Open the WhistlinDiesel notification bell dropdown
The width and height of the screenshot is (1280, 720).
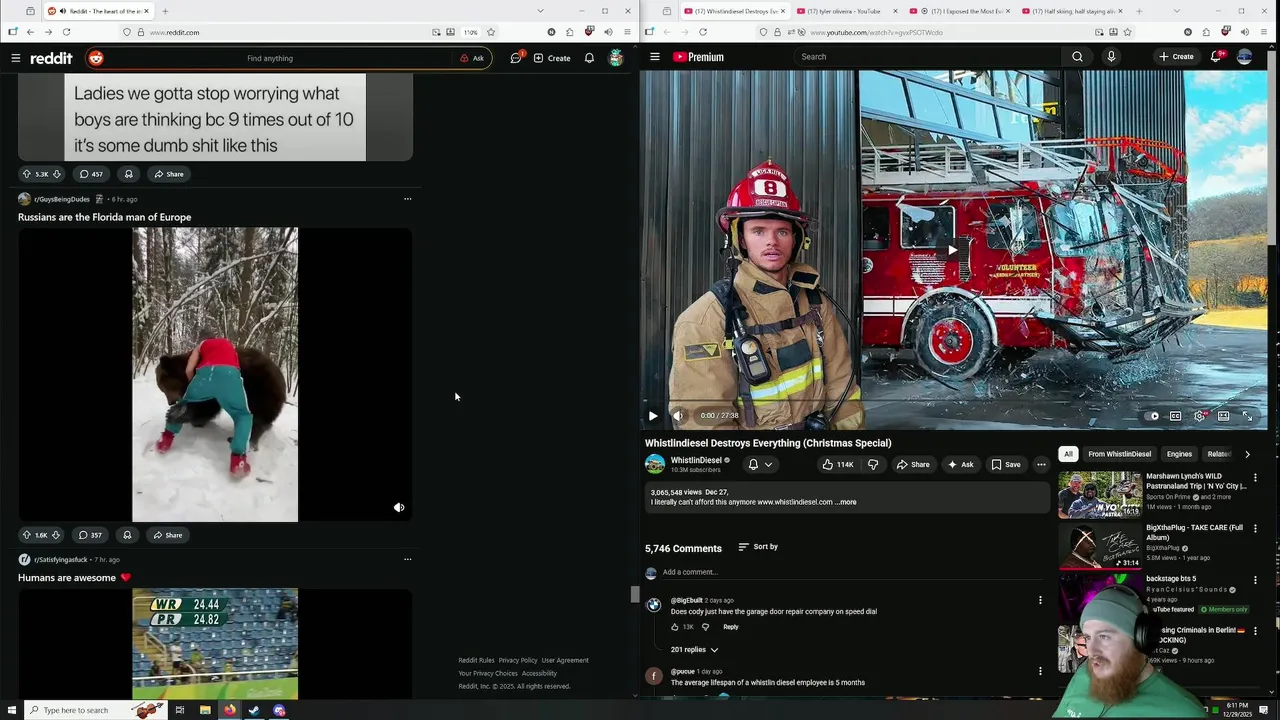tap(760, 464)
